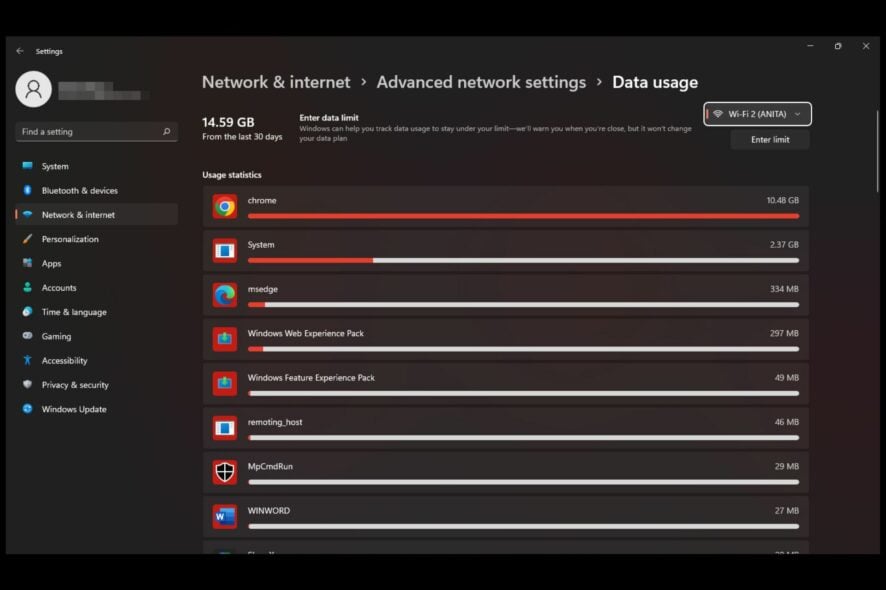This screenshot has width=886, height=590.
Task: Open the user profile account picture
Action: pyautogui.click(x=33, y=89)
